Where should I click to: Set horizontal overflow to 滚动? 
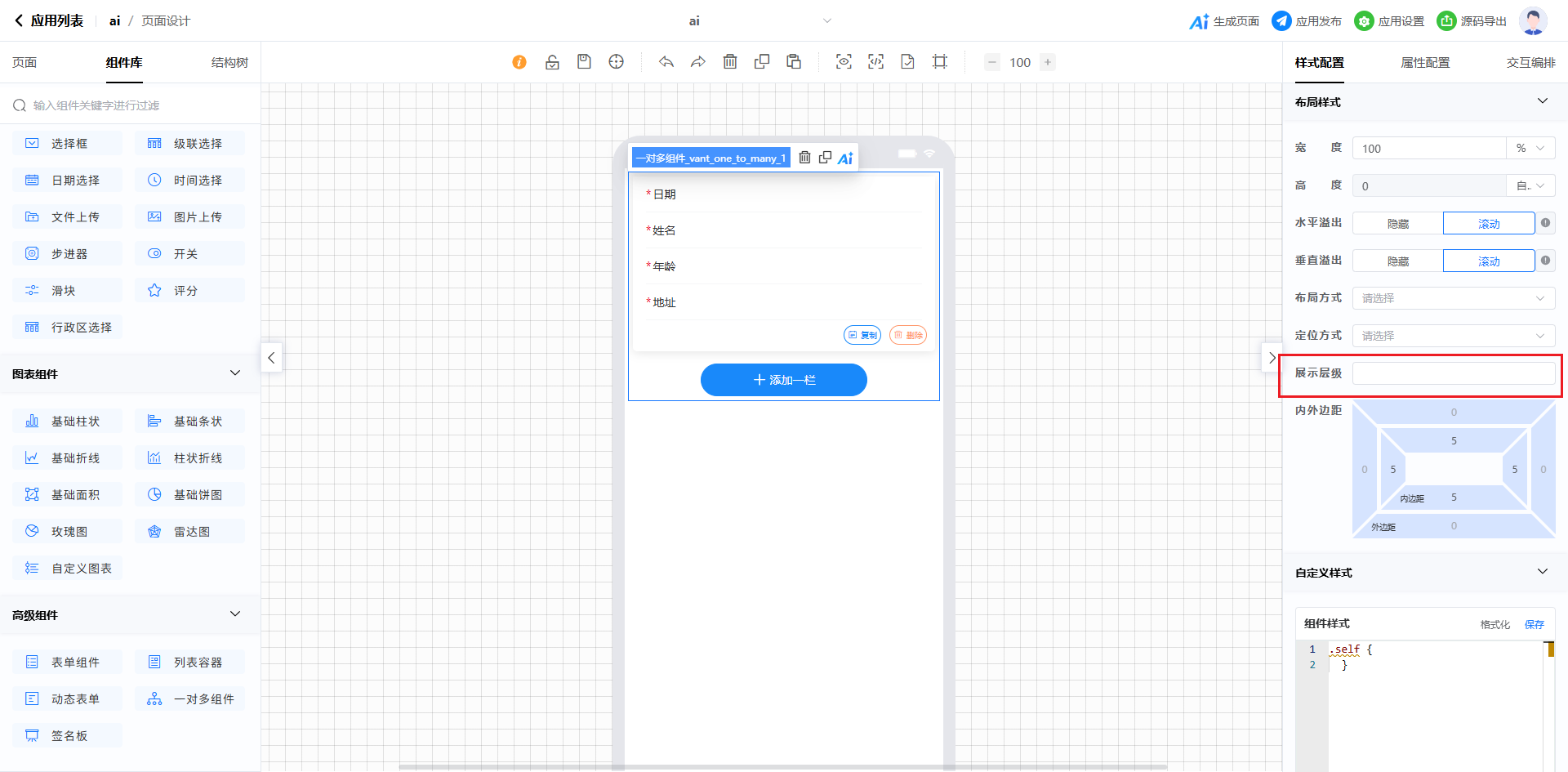coord(1488,224)
